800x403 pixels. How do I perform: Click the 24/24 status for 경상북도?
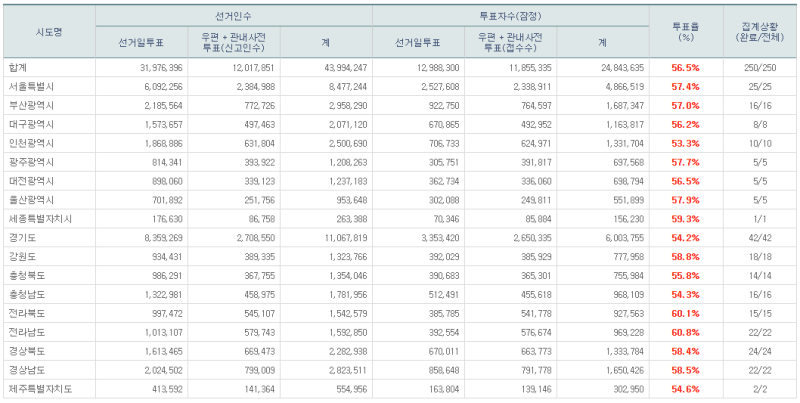760,351
